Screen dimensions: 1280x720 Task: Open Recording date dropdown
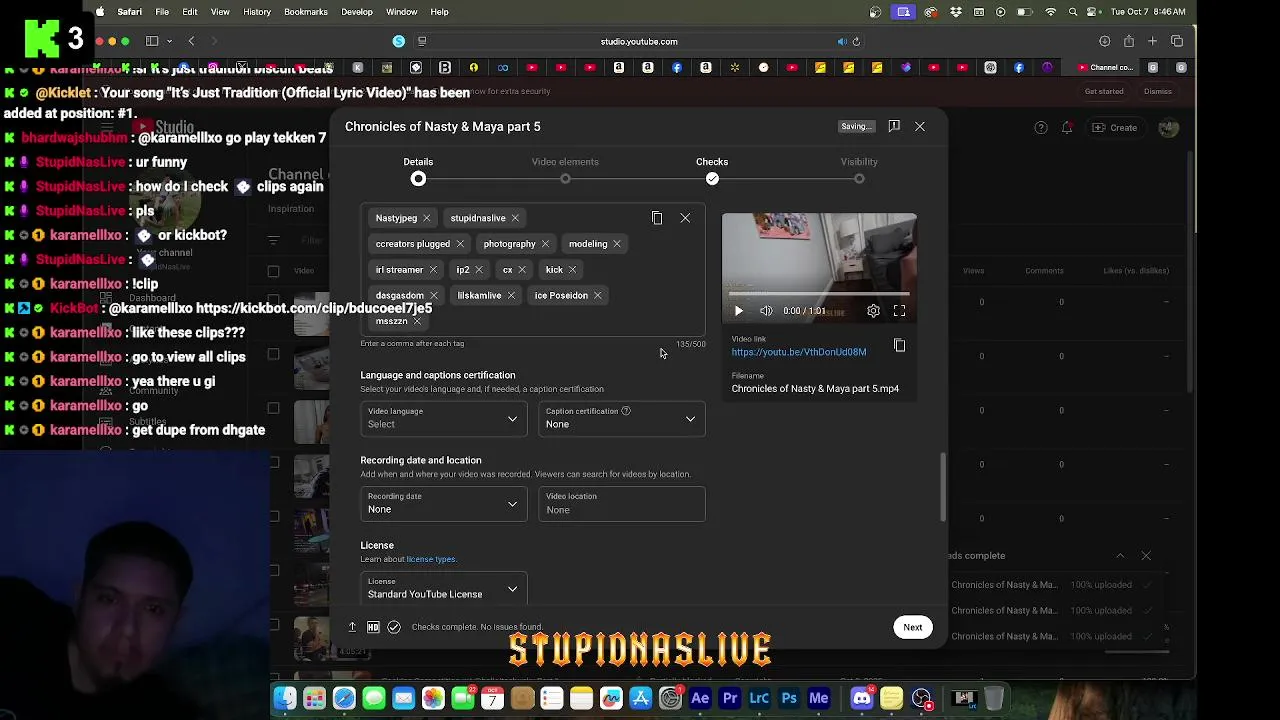click(444, 504)
